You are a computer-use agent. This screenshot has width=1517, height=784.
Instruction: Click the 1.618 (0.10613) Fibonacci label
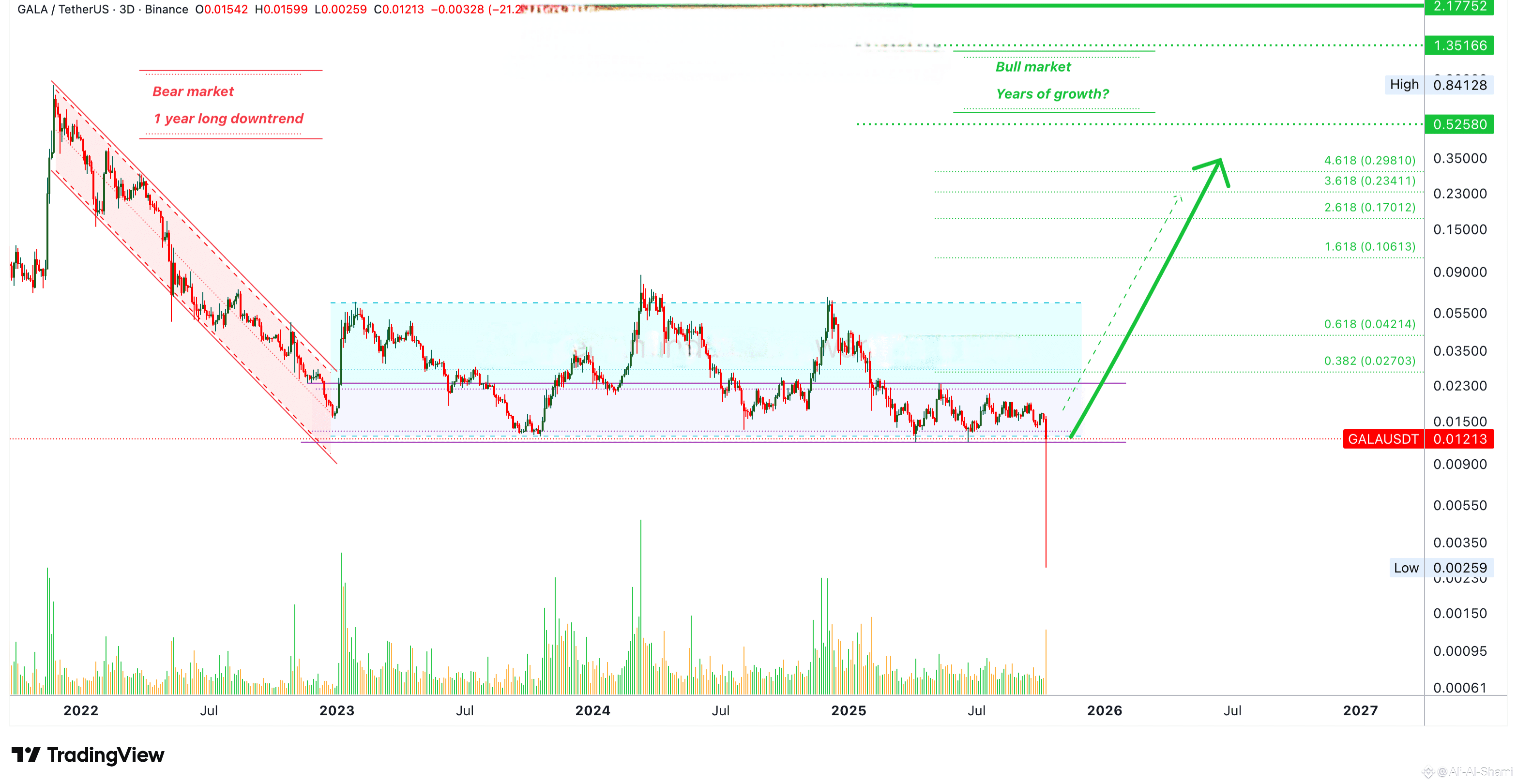pyautogui.click(x=1369, y=247)
